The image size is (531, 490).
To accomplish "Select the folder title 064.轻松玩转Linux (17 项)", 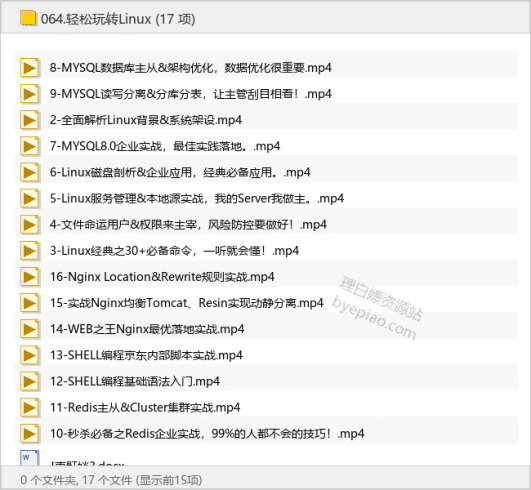I will coord(118,19).
